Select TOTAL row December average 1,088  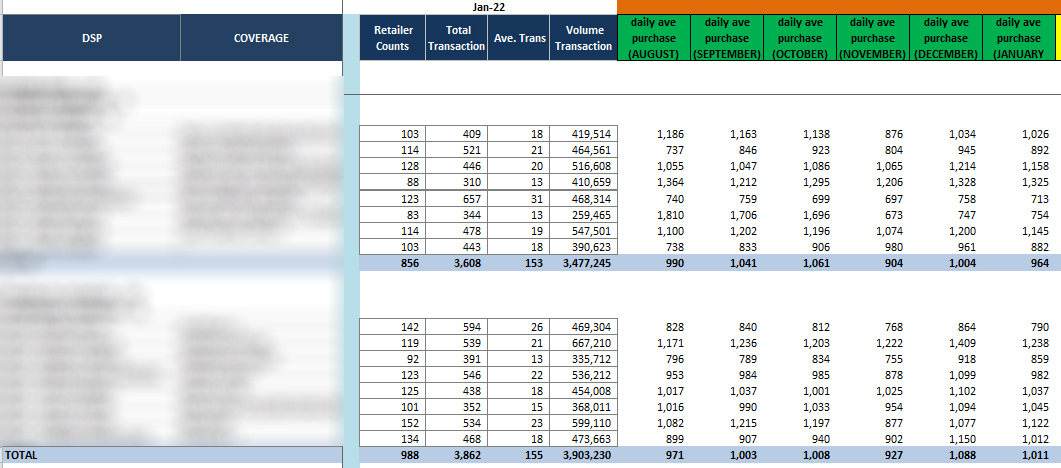pyautogui.click(x=962, y=456)
